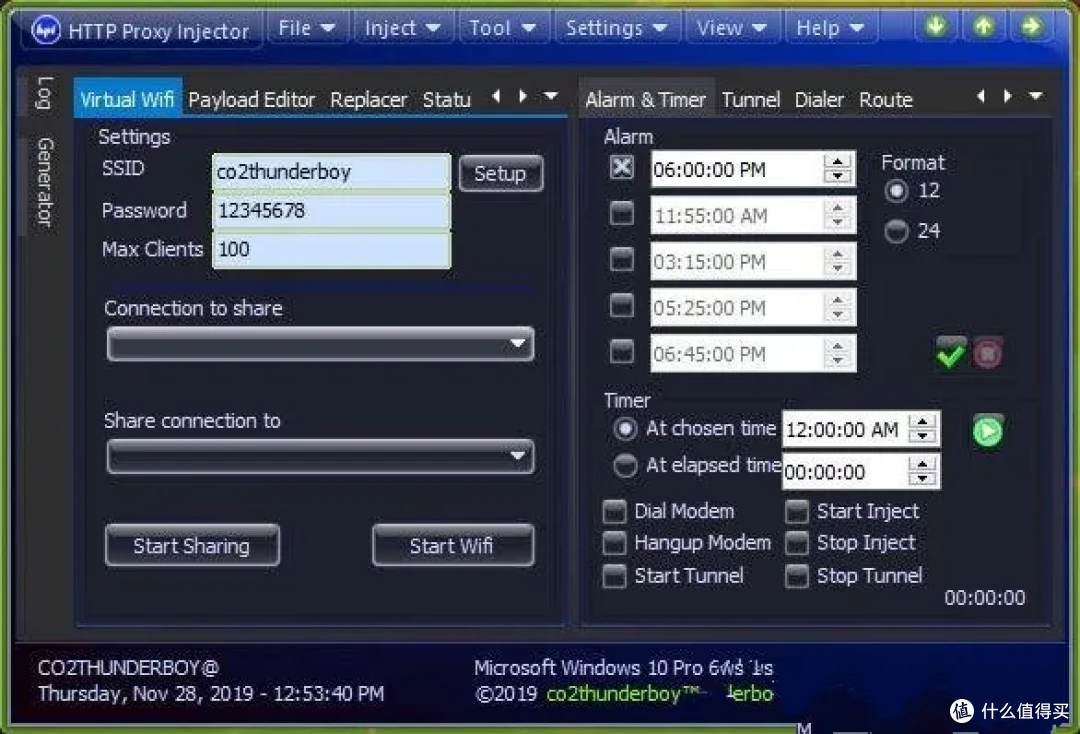The image size is (1080, 734).
Task: Start the timer with green play icon
Action: coord(988,432)
